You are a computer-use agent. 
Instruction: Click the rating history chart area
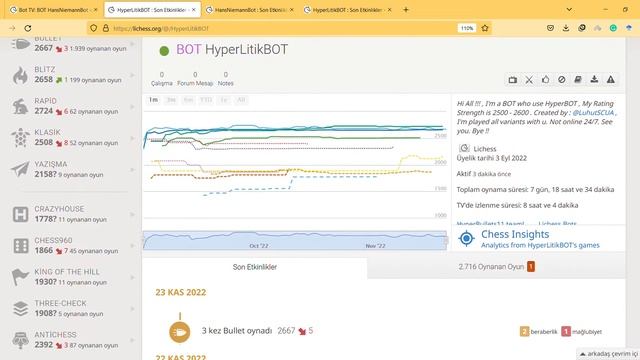[295, 163]
